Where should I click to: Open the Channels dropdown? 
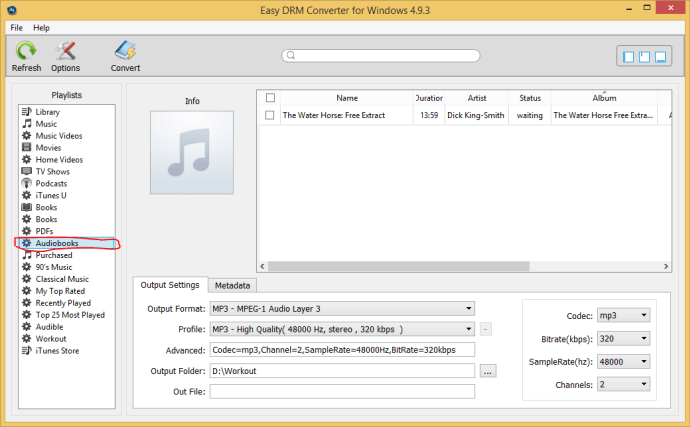coord(624,385)
